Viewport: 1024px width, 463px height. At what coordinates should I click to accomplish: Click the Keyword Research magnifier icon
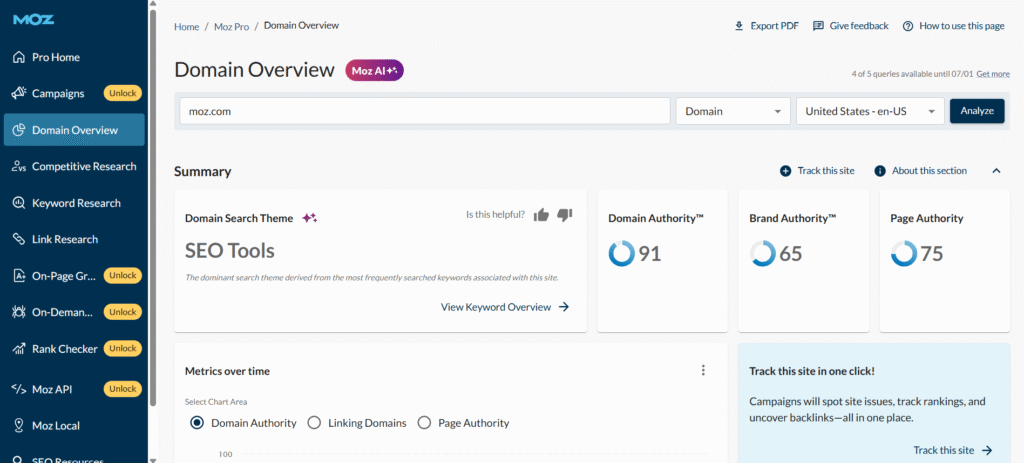19,203
